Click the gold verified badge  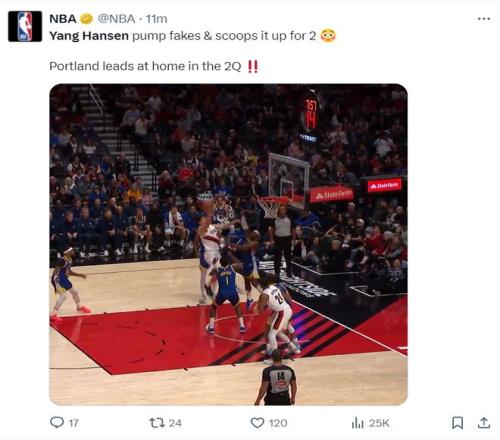point(86,19)
